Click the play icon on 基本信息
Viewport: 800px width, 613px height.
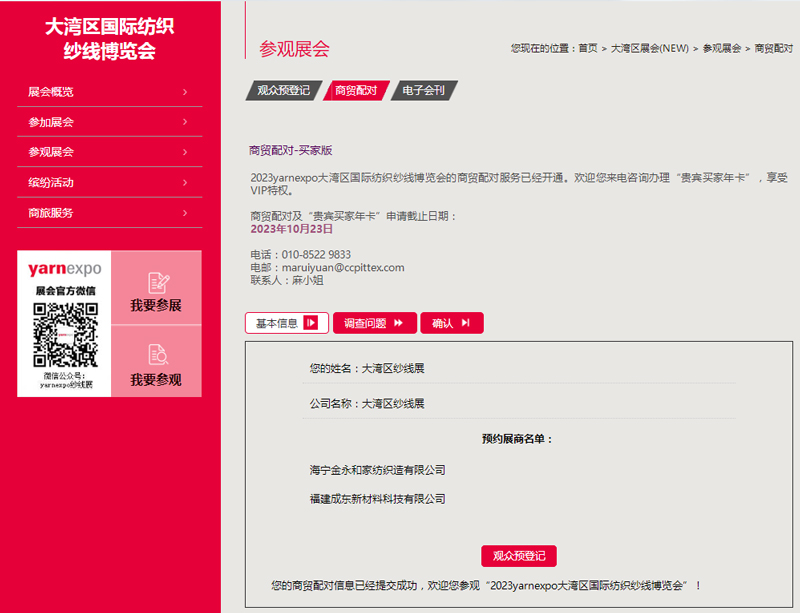coord(311,323)
